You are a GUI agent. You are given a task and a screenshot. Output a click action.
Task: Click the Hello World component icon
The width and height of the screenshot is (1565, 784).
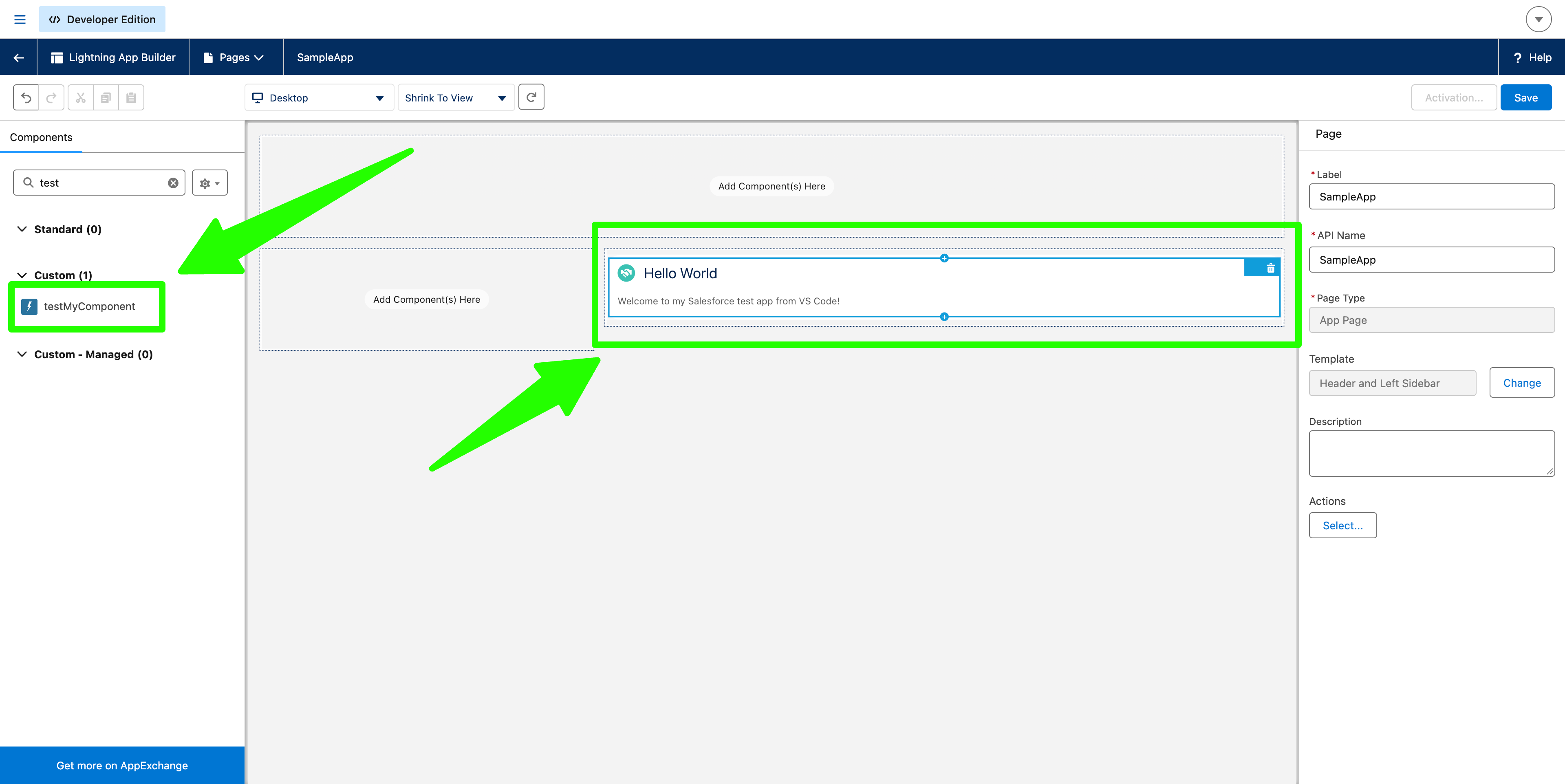tap(626, 273)
